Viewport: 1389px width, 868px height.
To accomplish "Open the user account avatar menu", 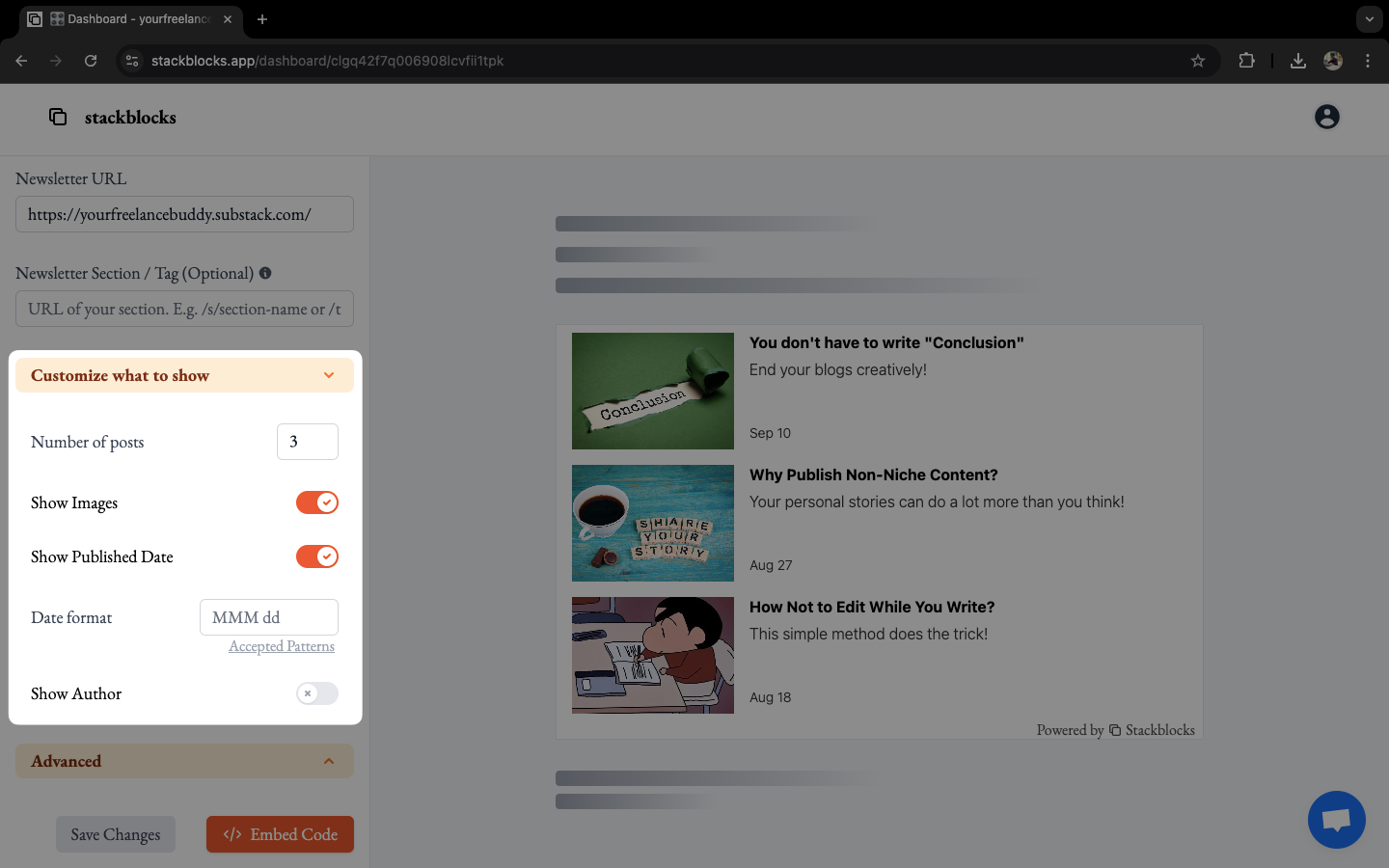I will 1327,117.
